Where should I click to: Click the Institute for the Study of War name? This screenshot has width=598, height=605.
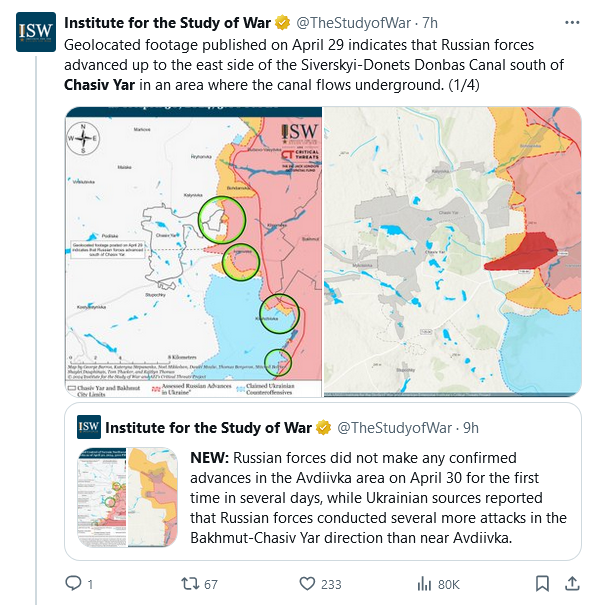pyautogui.click(x=167, y=23)
